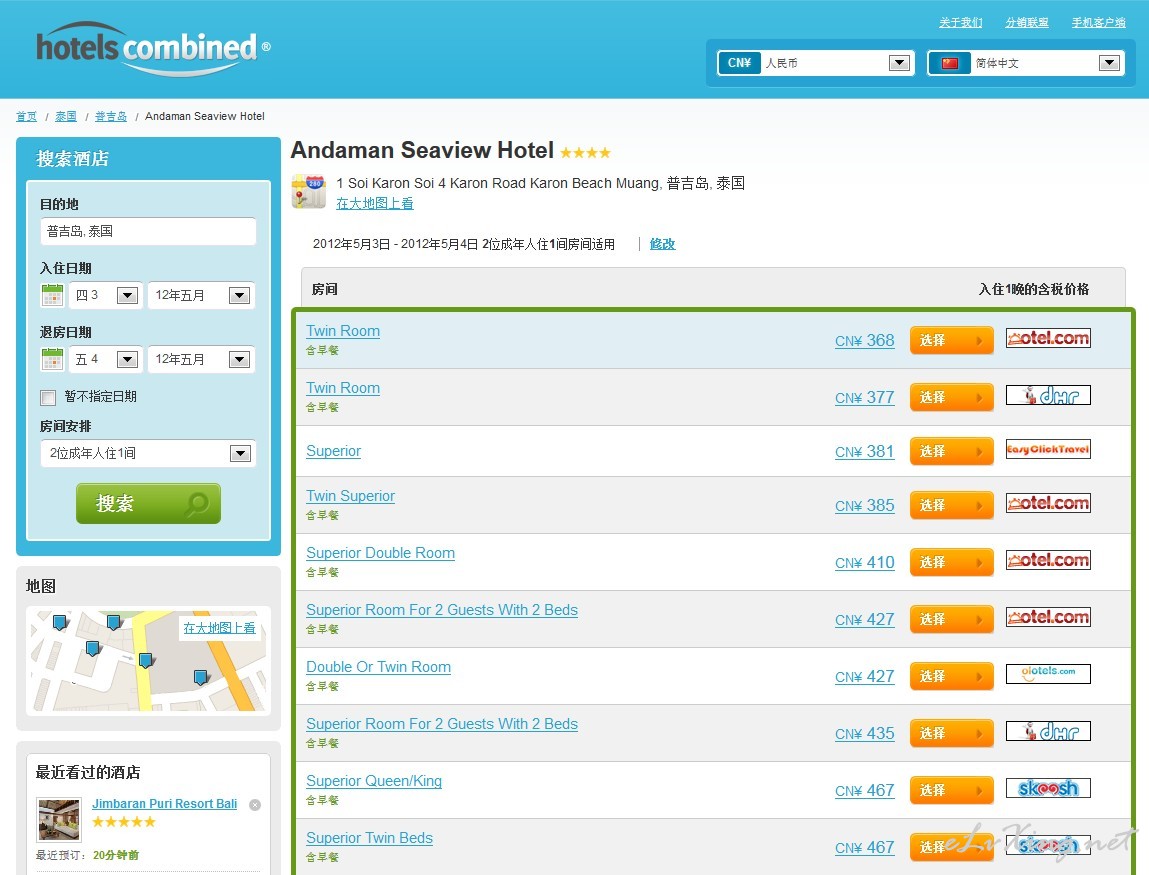This screenshot has width=1149, height=875.
Task: Click Skoosh logo in Superior Queen/King row
Action: 1048,789
